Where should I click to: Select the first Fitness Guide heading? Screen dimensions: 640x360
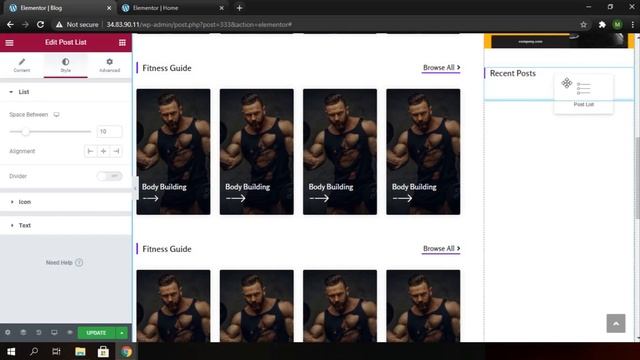167,68
